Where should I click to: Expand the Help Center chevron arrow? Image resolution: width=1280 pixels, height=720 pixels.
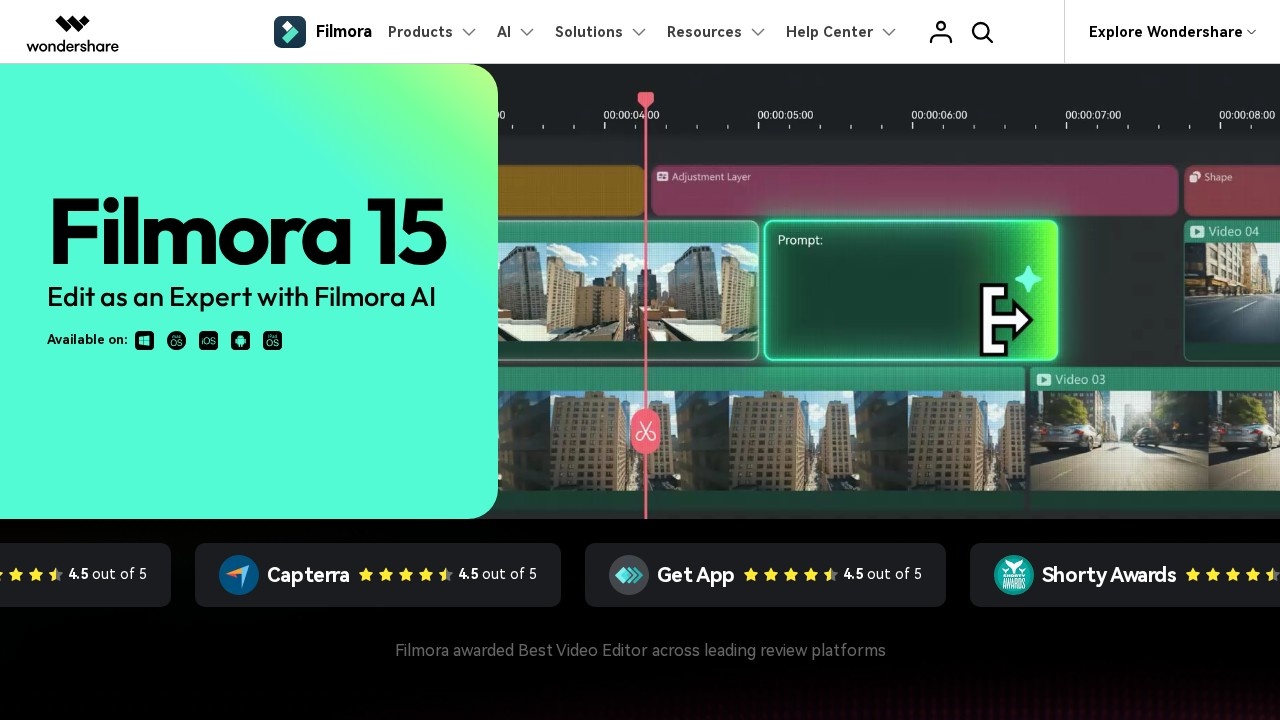(x=889, y=32)
